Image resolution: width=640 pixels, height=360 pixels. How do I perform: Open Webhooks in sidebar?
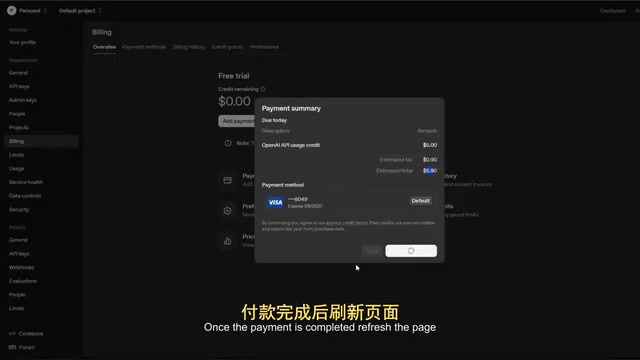[x=22, y=267]
